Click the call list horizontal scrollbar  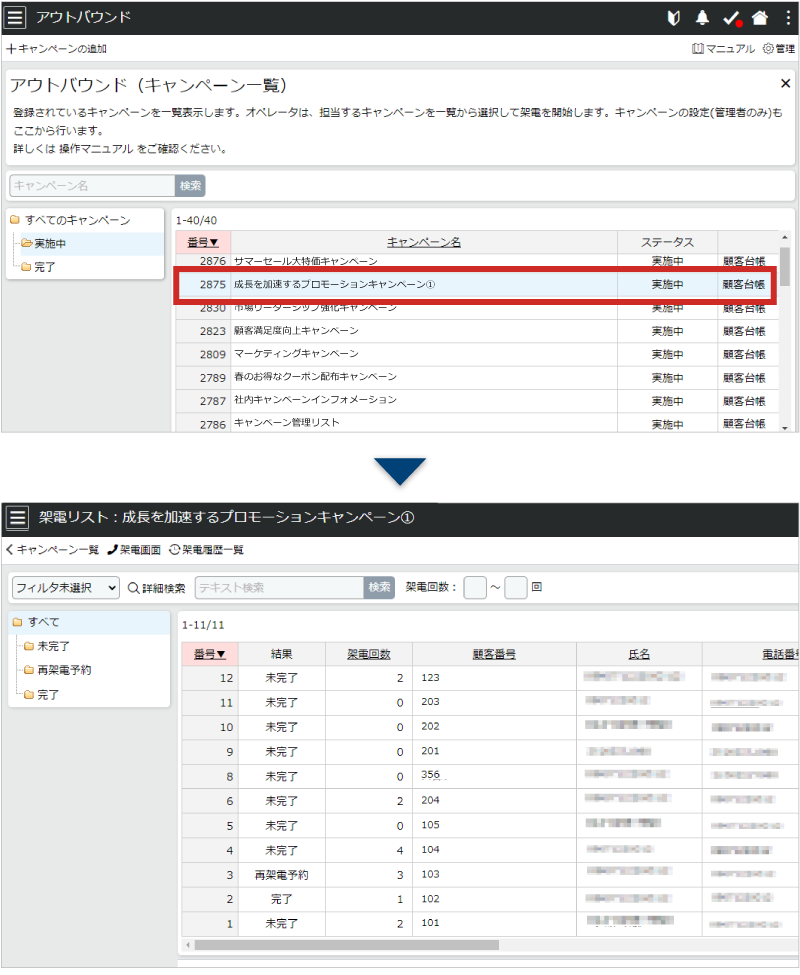click(346, 945)
